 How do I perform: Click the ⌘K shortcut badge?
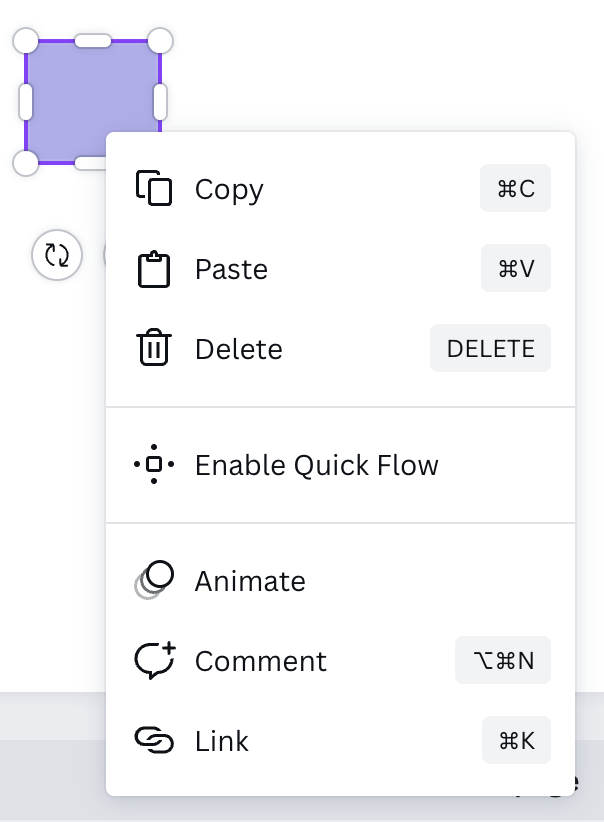[516, 740]
